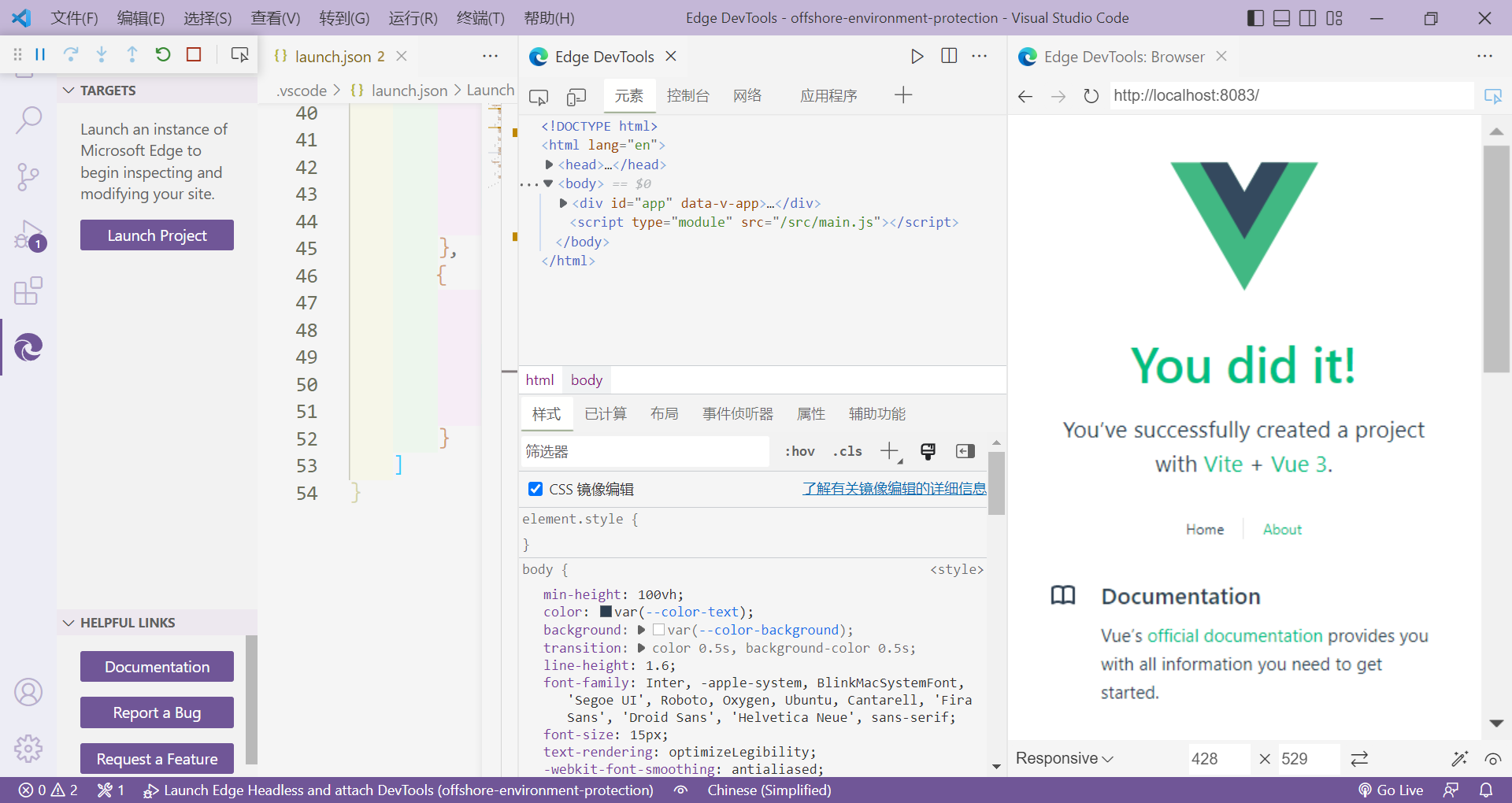
Task: Toggle CSS mirror editing checkbox
Action: tap(535, 489)
